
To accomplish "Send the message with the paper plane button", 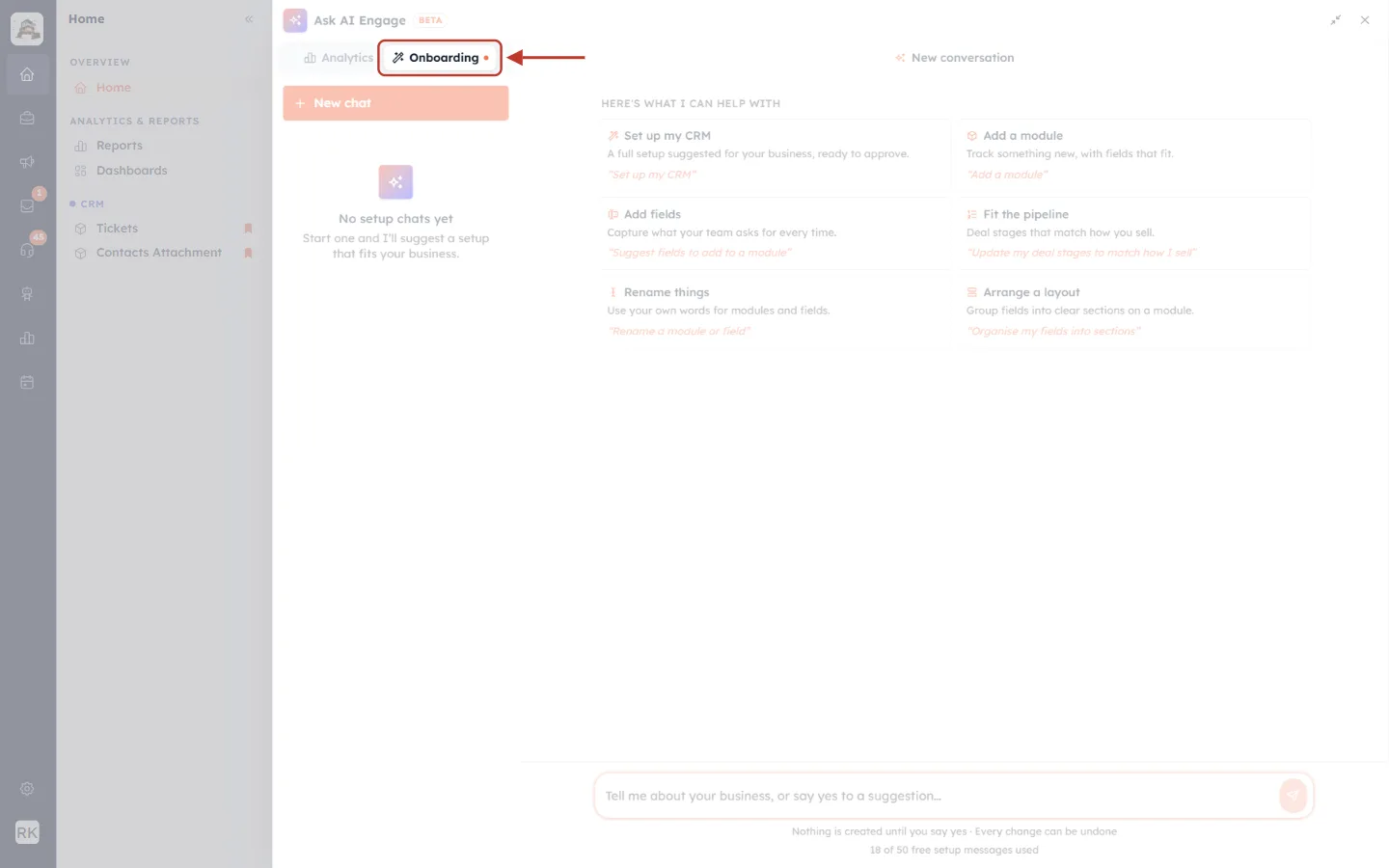I will pyautogui.click(x=1293, y=795).
